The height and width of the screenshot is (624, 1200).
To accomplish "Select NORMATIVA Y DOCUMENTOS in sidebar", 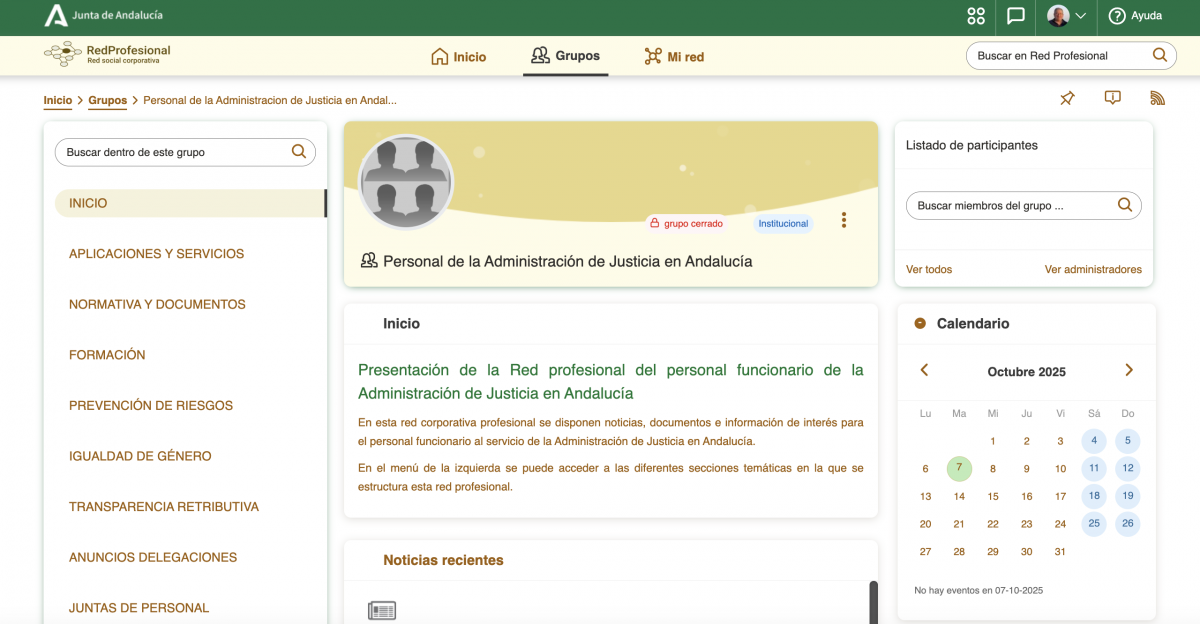I will 157,304.
